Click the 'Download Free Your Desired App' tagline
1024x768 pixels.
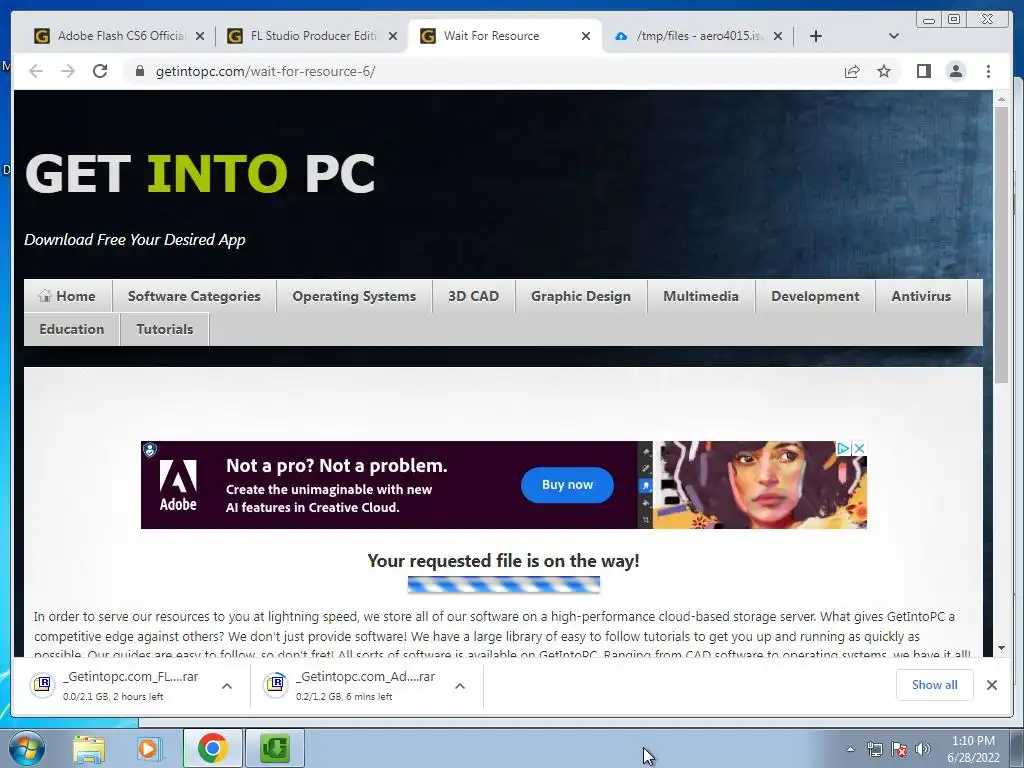(x=135, y=240)
